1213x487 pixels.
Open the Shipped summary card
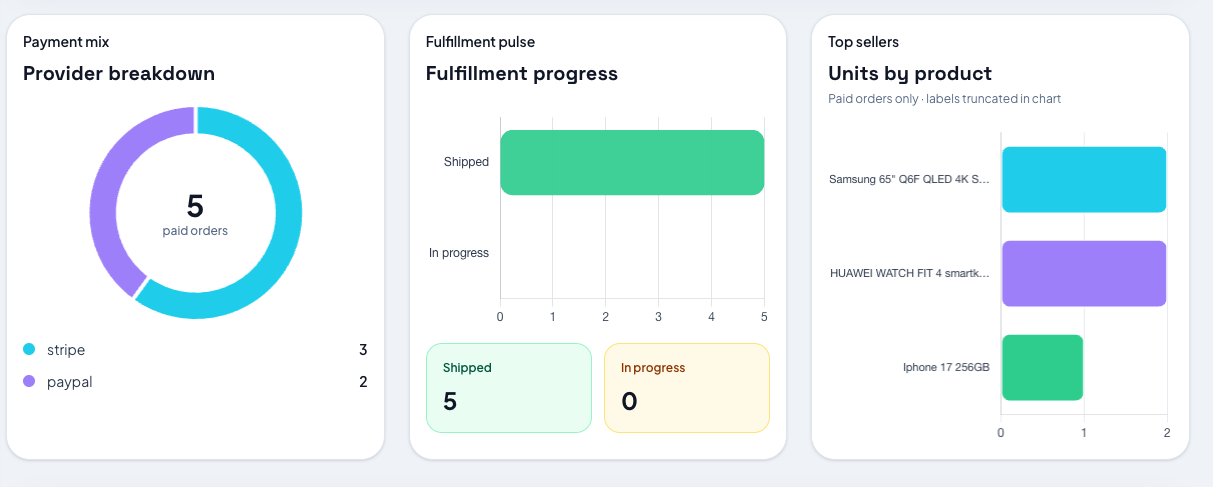click(x=509, y=388)
